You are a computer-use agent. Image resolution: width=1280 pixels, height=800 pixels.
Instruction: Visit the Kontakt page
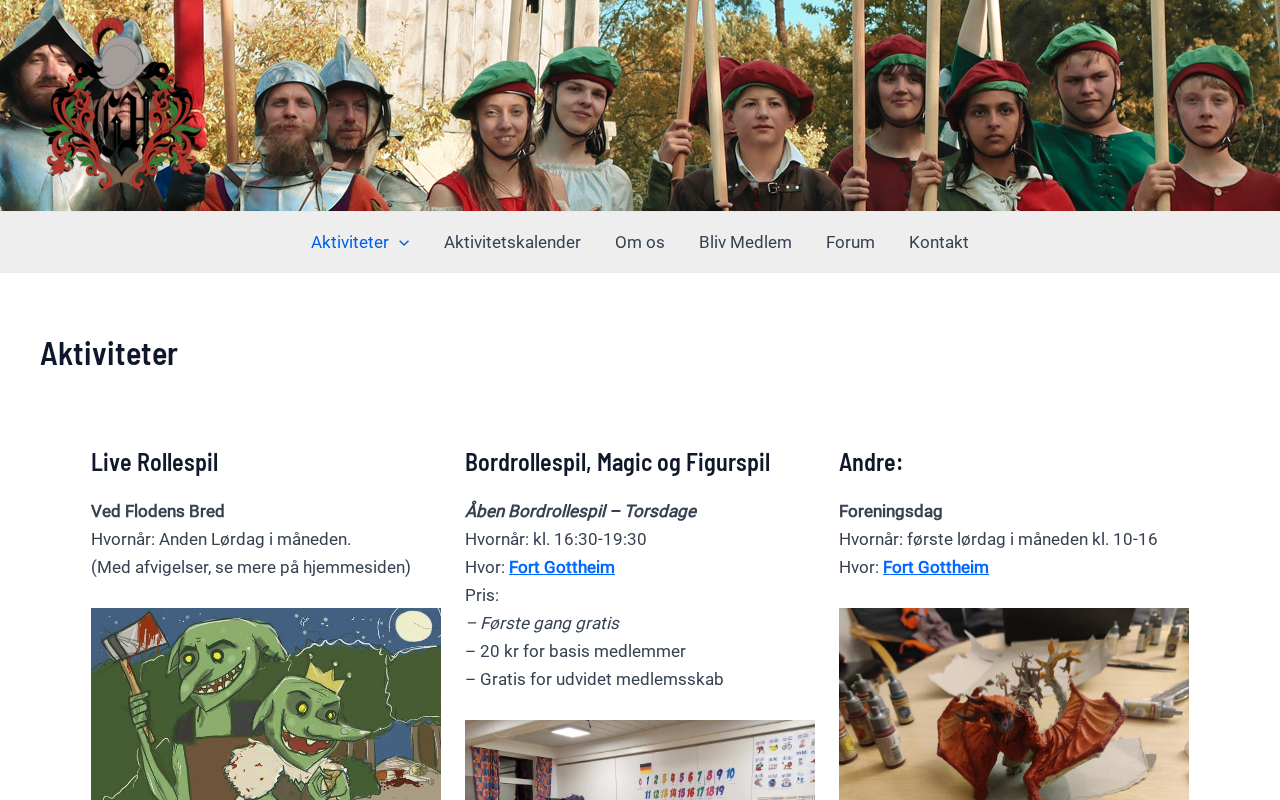tap(939, 242)
